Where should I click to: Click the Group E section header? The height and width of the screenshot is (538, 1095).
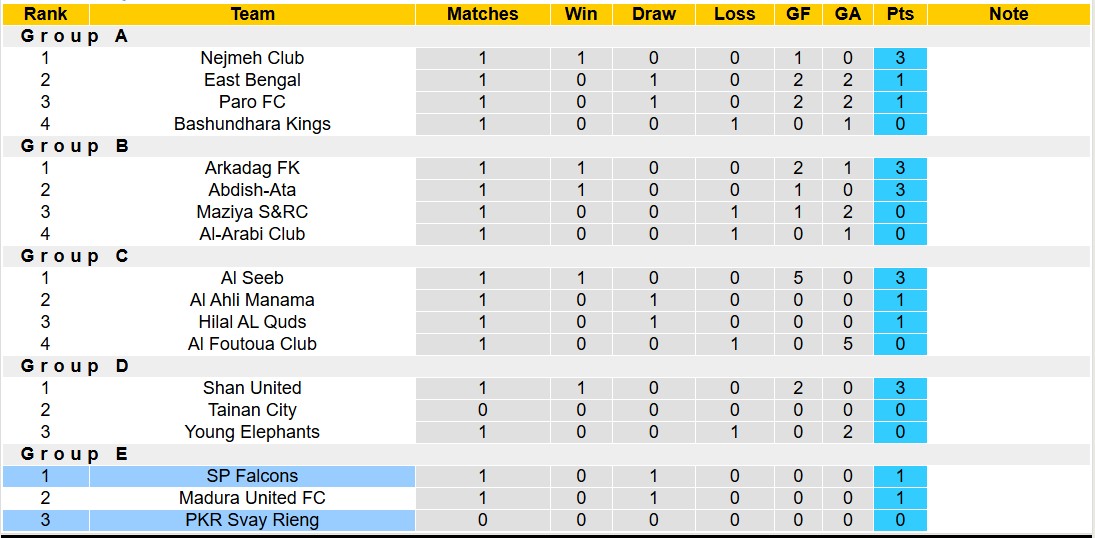point(75,454)
